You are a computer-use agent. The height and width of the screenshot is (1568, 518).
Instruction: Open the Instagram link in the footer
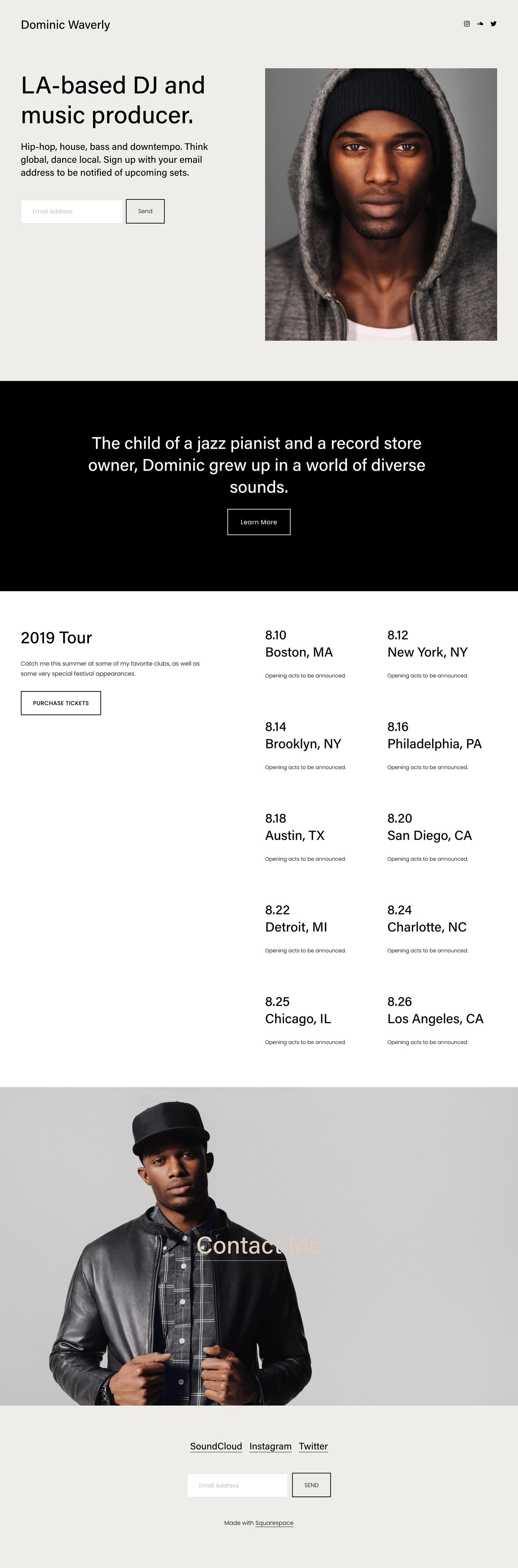[x=270, y=1446]
